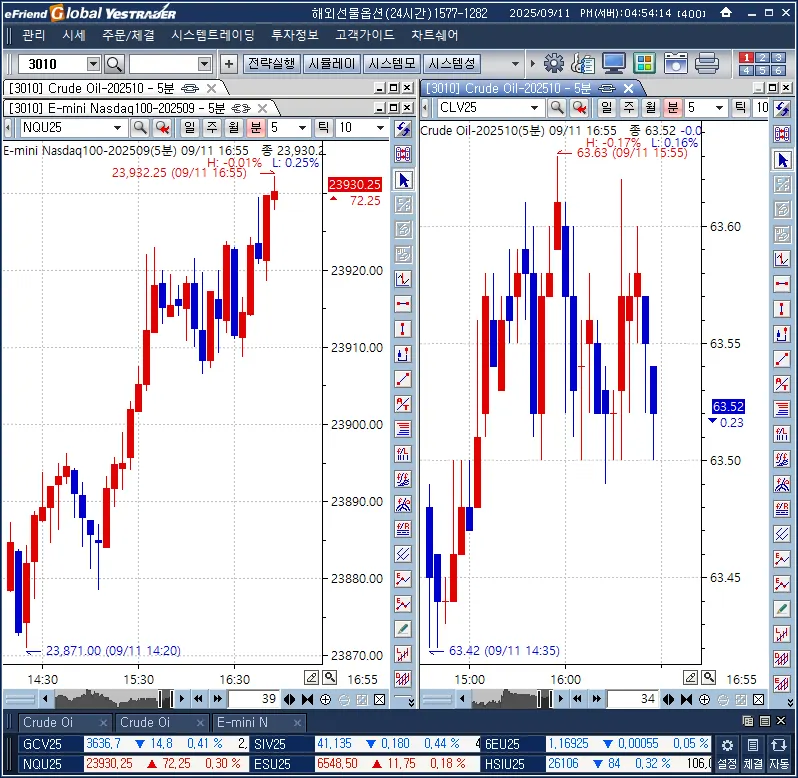Open the 차트쉐어 menu item
This screenshot has width=798, height=778.
click(x=434, y=35)
